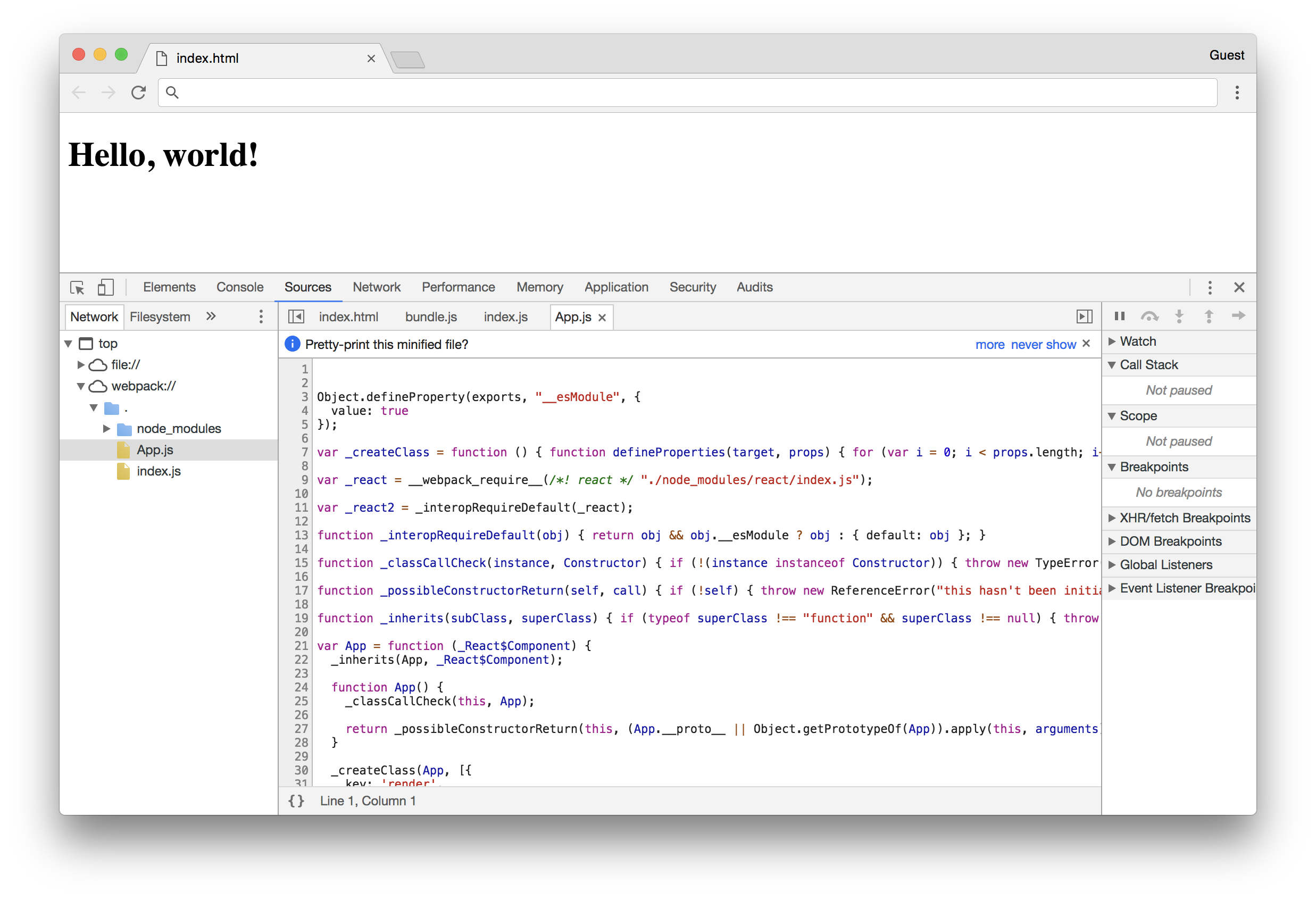This screenshot has height=900, width=1316.
Task: Collapse the top tree node
Action: 68,344
